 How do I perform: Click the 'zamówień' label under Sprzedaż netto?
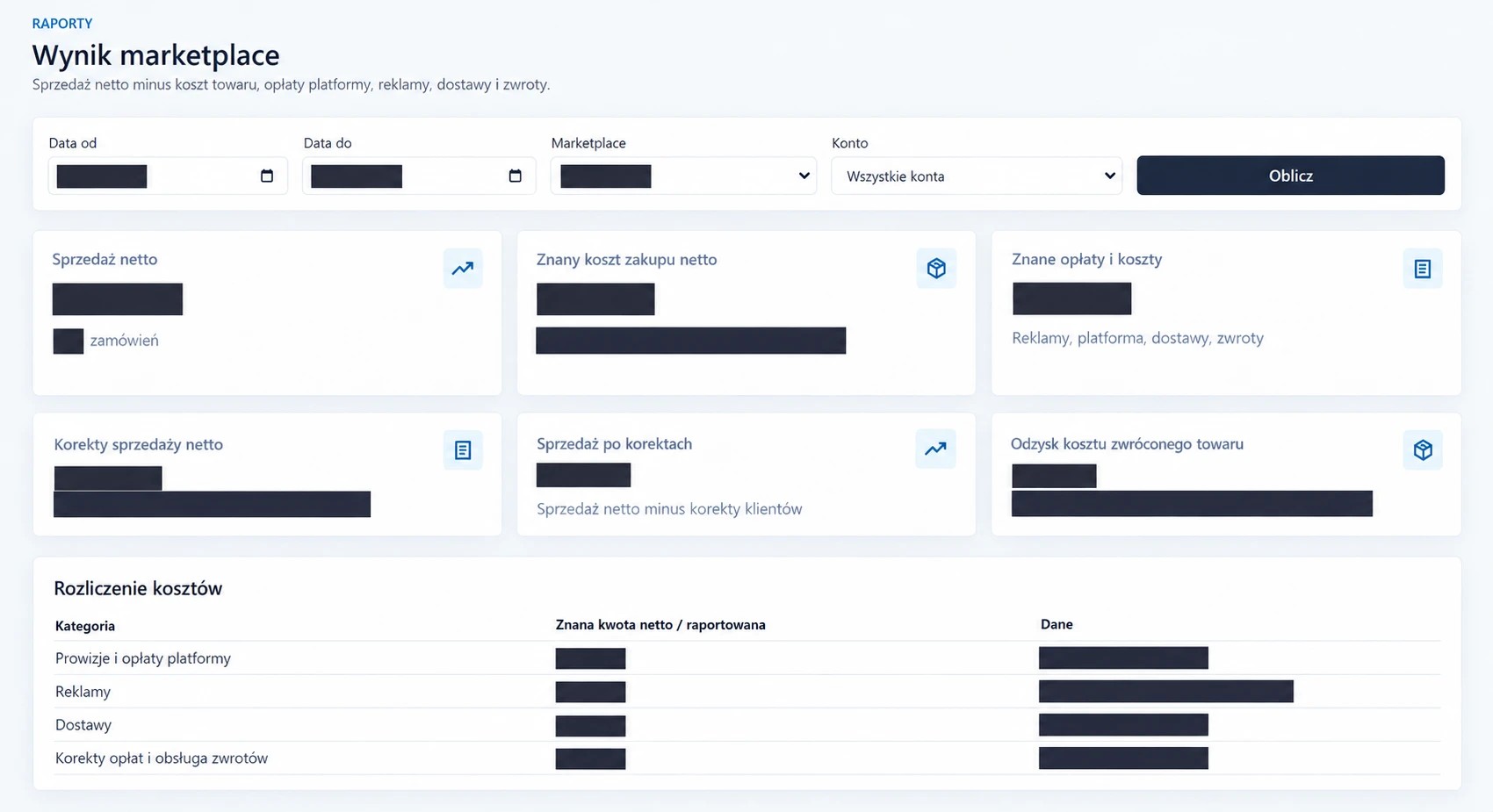(125, 341)
